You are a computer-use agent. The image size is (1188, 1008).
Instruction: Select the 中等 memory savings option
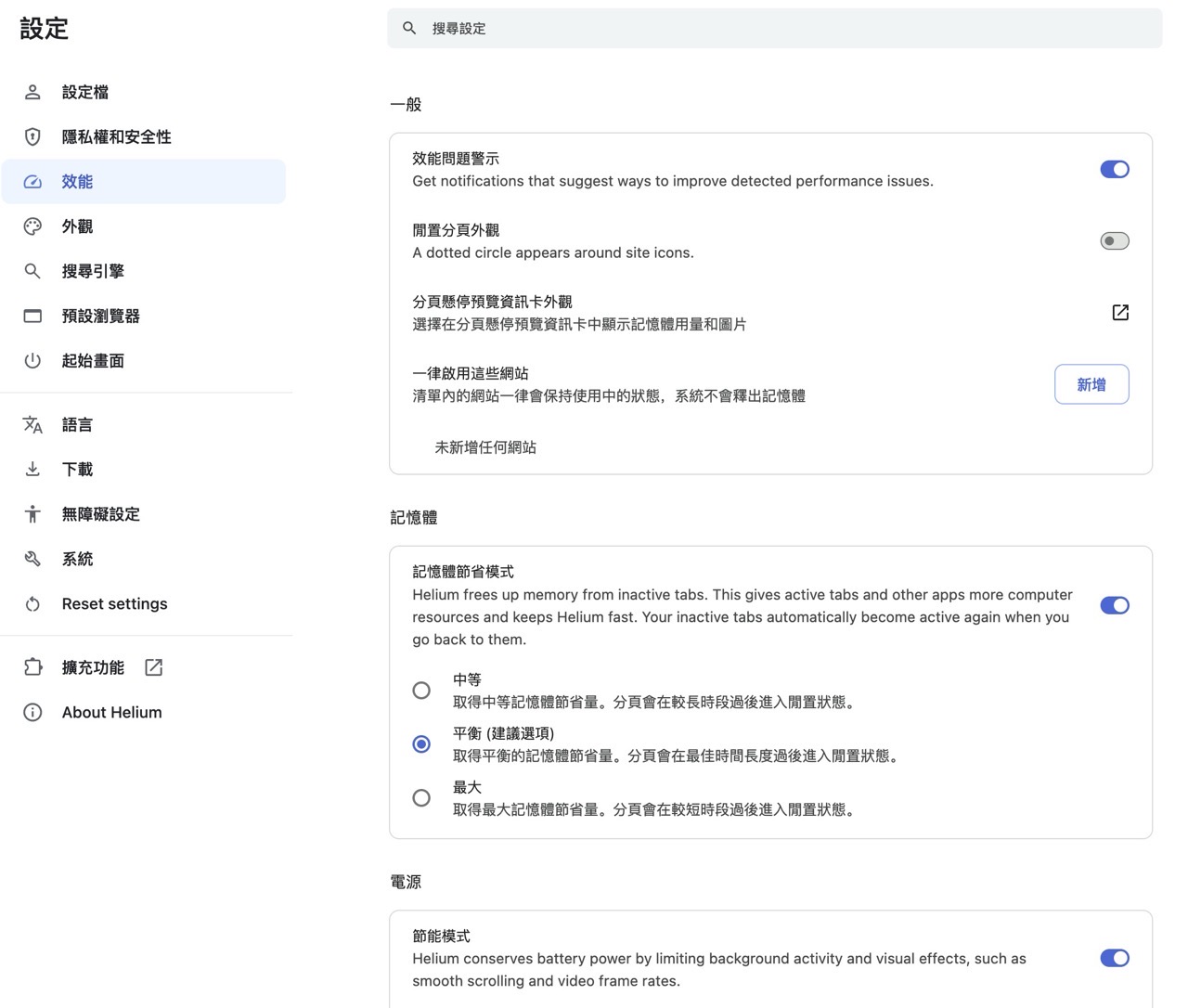tap(421, 691)
